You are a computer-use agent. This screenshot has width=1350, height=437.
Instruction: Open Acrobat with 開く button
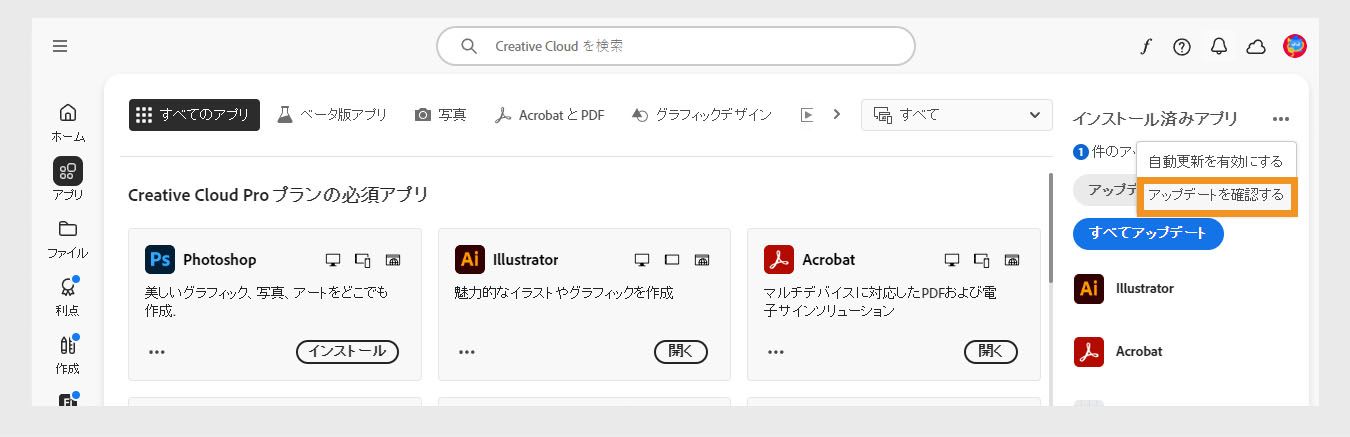[991, 351]
